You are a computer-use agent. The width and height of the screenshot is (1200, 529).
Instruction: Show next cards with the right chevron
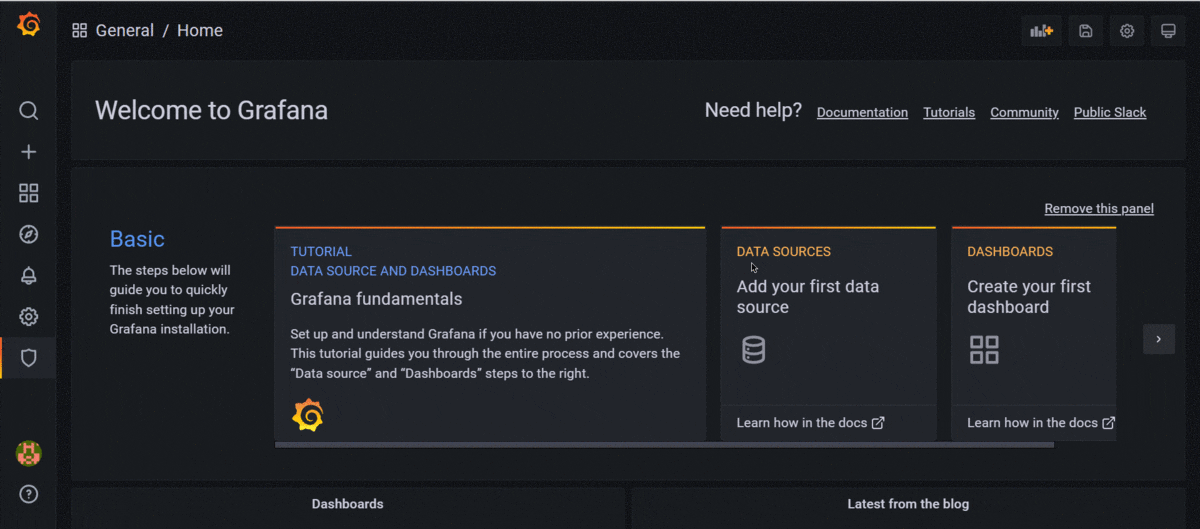pos(1159,339)
